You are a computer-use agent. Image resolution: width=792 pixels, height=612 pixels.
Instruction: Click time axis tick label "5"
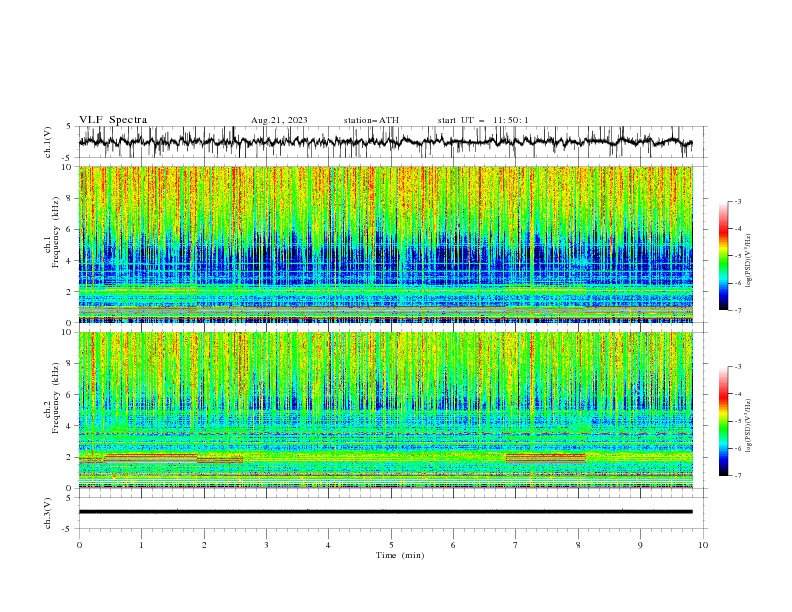(391, 545)
